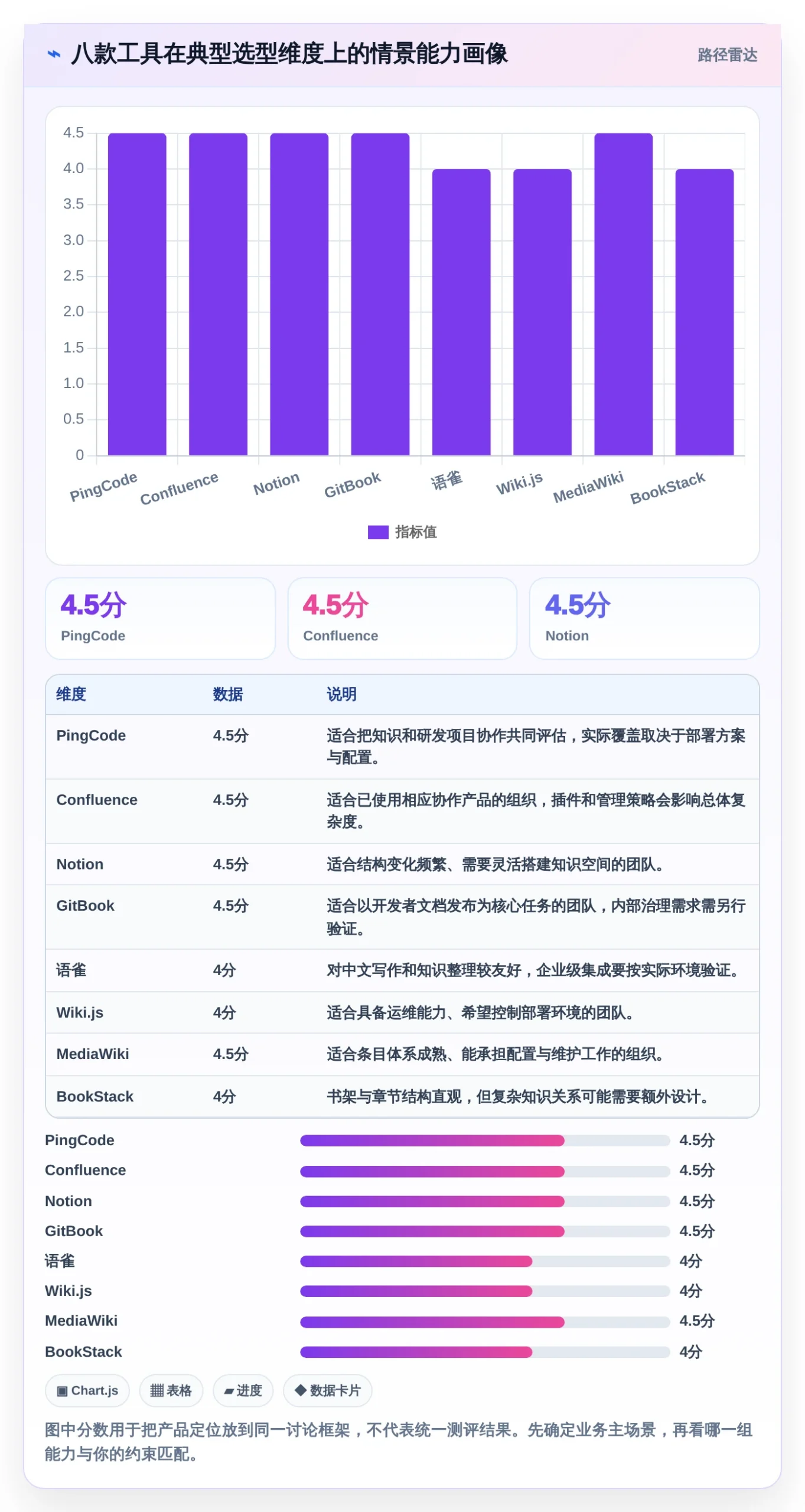Click the MediaWiki progress bar

coord(485,1322)
